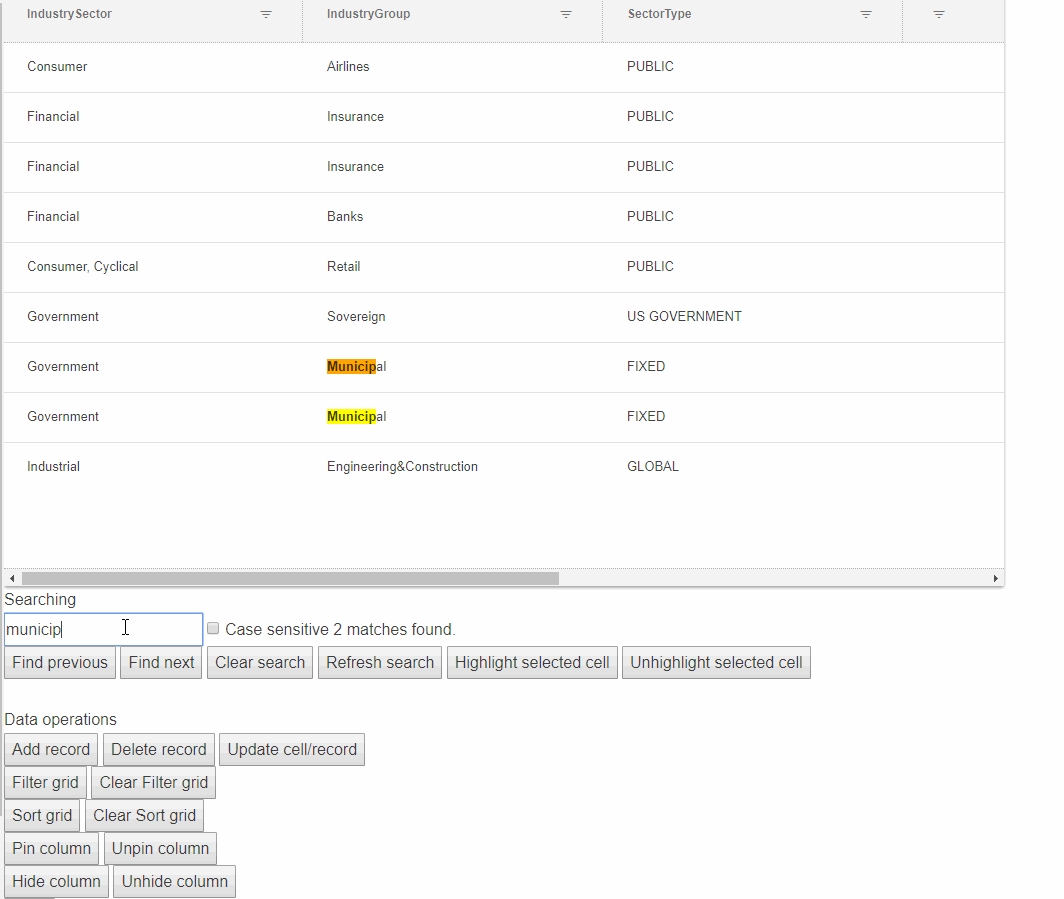Select the orange-highlighted Municipal cell

[453, 367]
